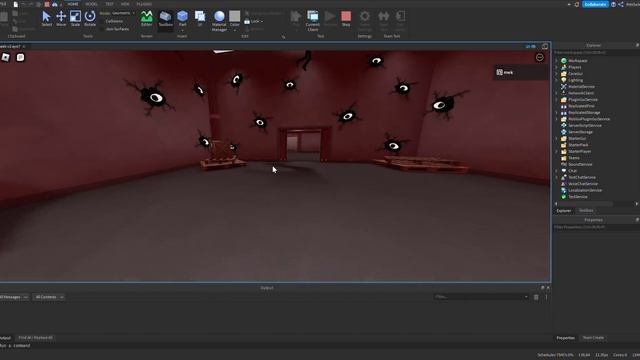Viewport: 640px width, 360px height.
Task: Click the Filter Properties input field
Action: pos(596,227)
